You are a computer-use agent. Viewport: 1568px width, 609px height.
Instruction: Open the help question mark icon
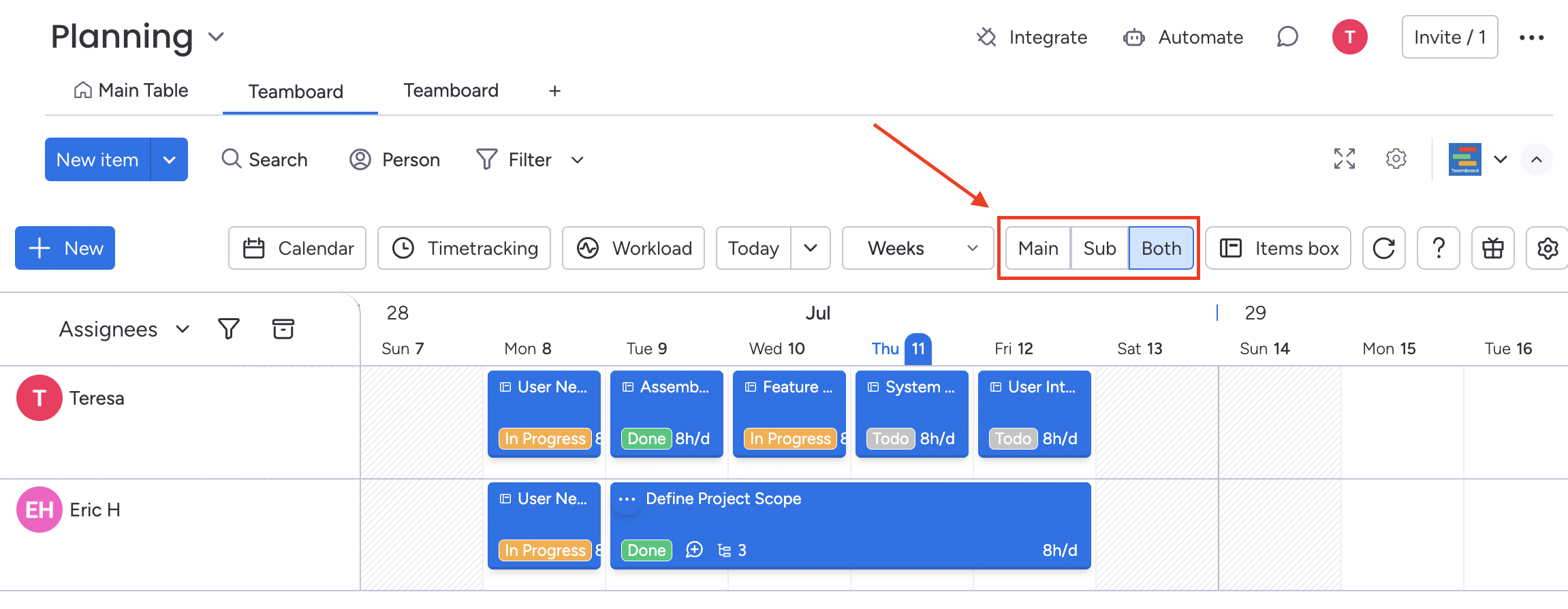1438,248
